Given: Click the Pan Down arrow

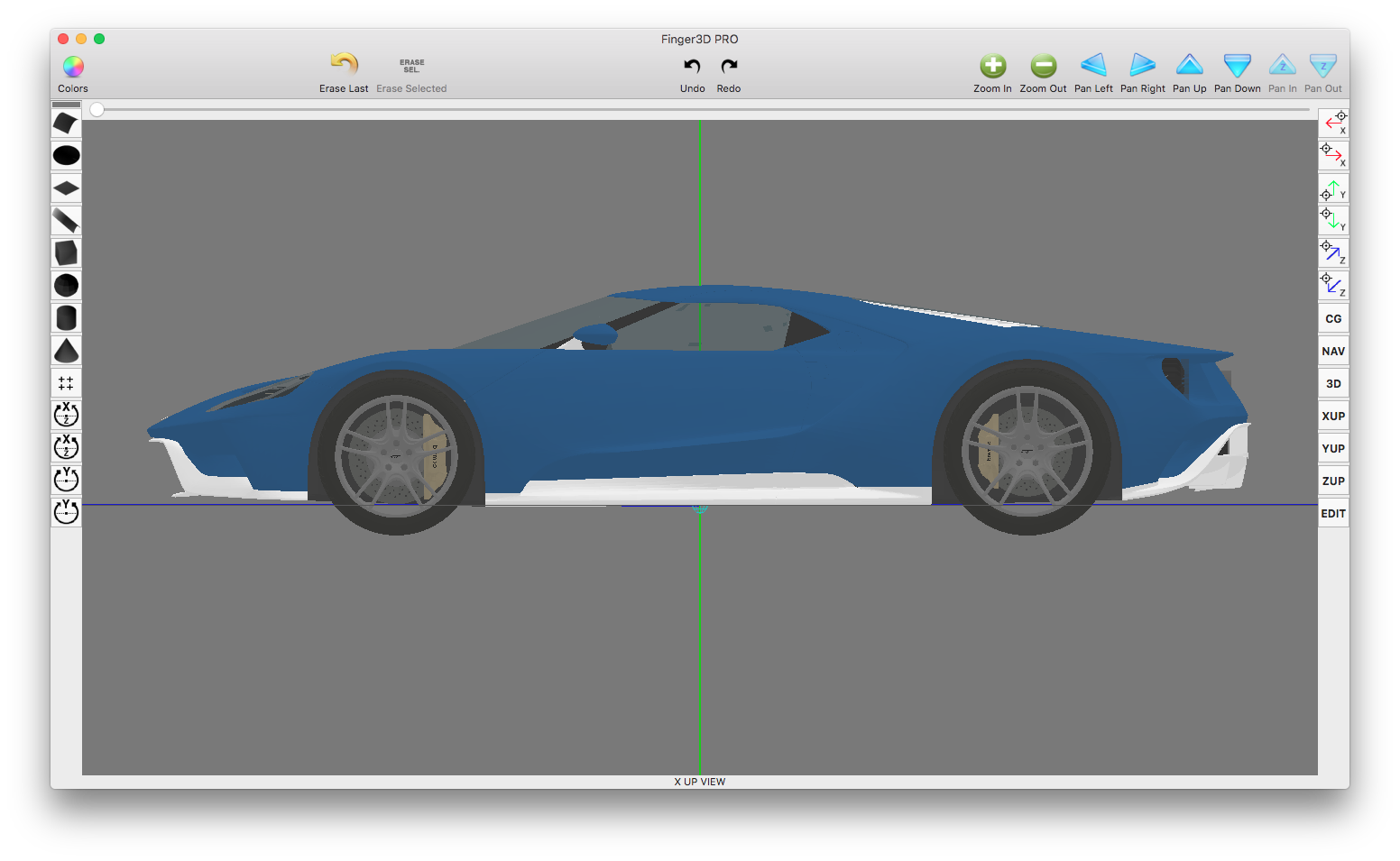Looking at the screenshot, I should [1238, 65].
